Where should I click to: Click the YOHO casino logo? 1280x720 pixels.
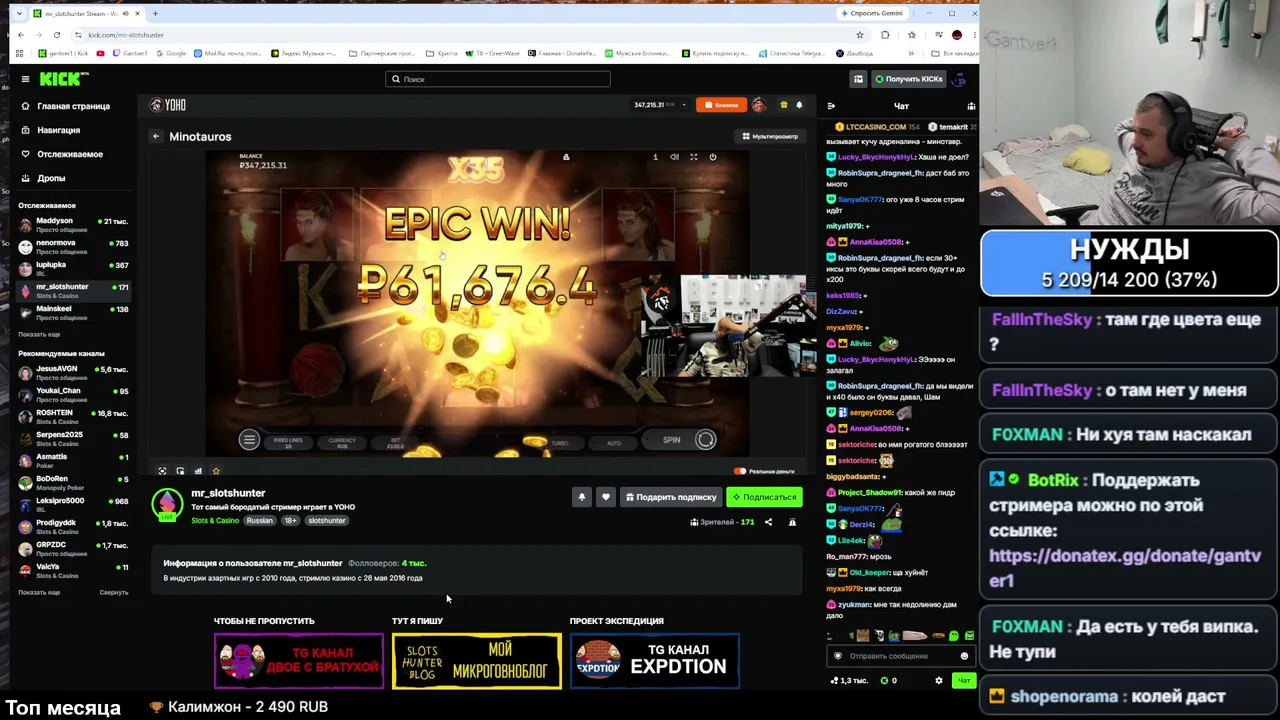[168, 105]
